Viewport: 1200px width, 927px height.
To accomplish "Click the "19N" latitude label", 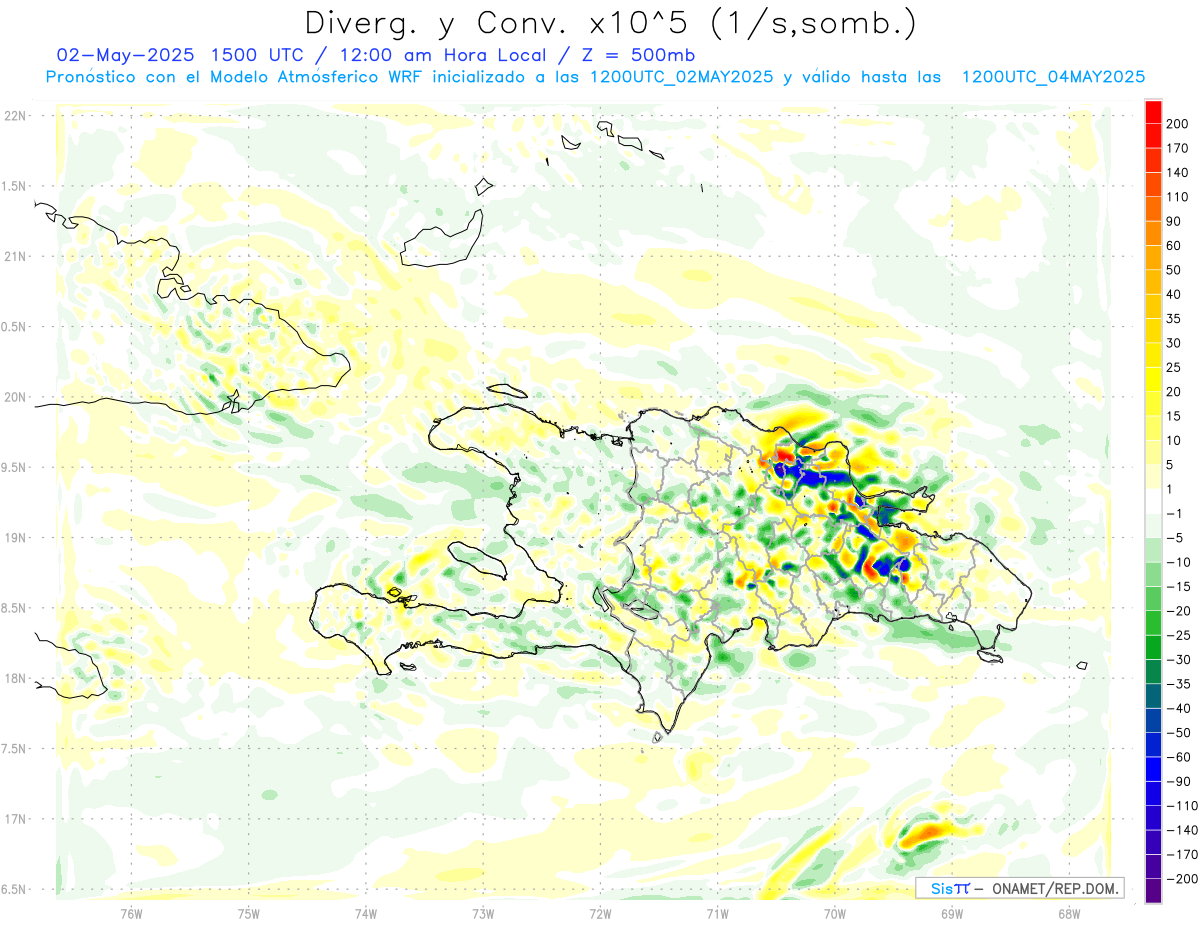I will [15, 538].
